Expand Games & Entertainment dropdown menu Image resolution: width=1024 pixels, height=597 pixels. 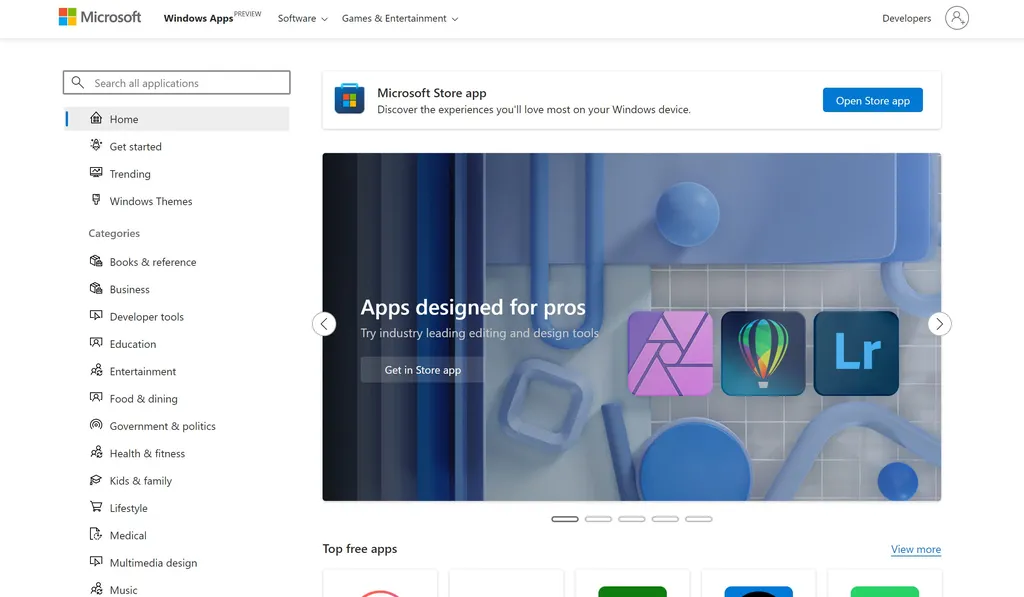[x=400, y=18]
